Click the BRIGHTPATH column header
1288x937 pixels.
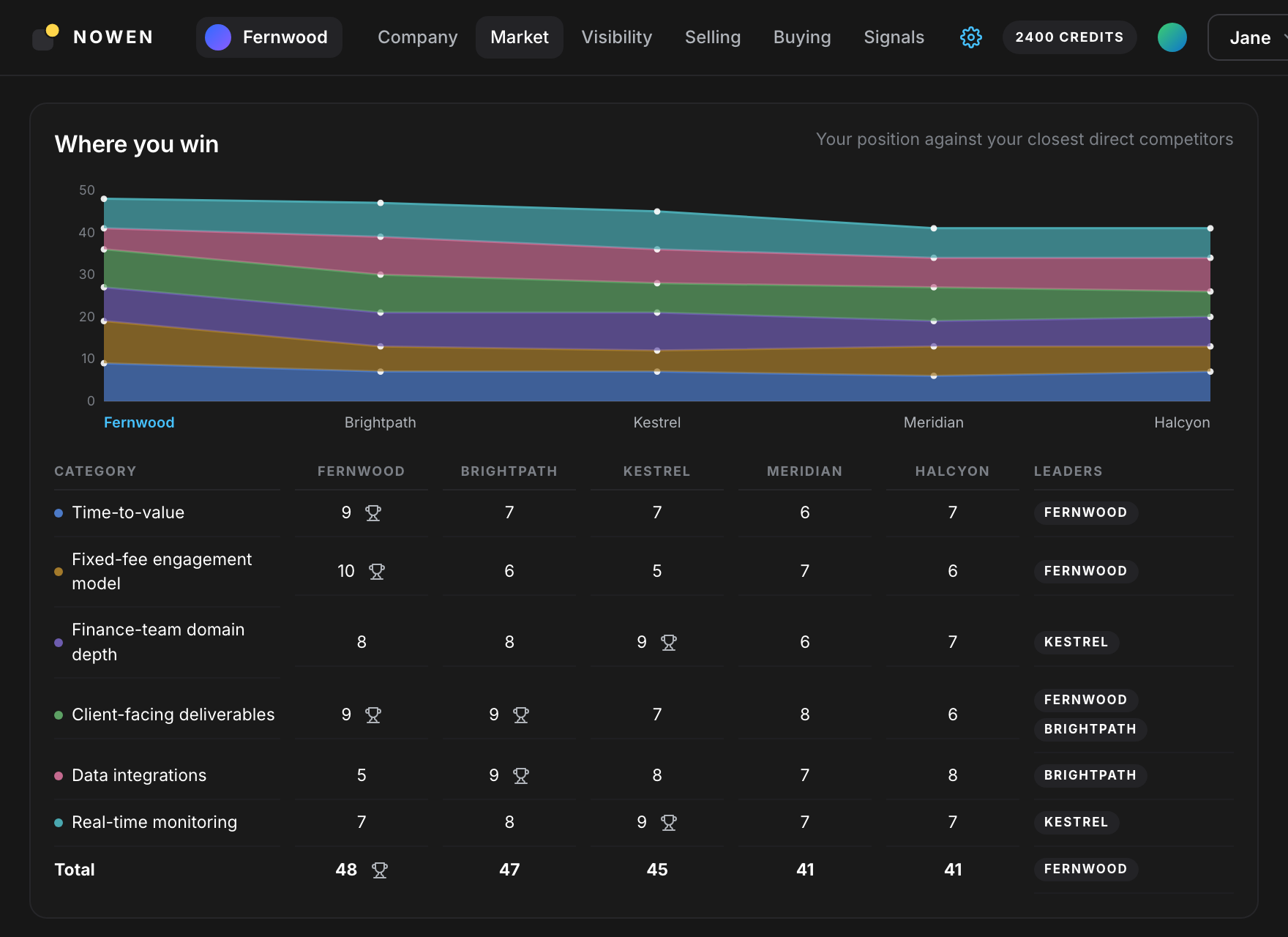coord(509,471)
